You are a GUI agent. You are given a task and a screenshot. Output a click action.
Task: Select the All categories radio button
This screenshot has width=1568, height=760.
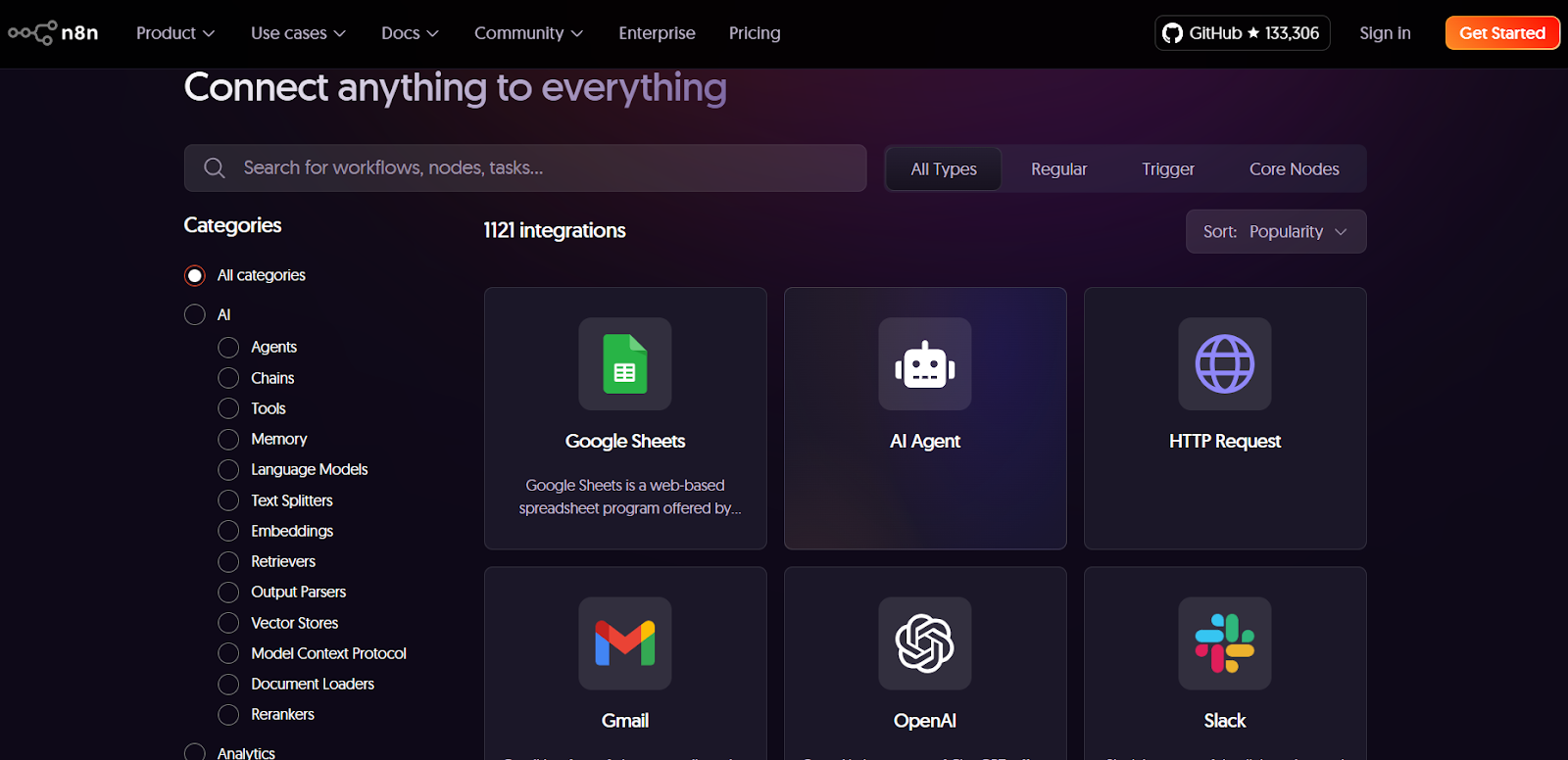[195, 276]
